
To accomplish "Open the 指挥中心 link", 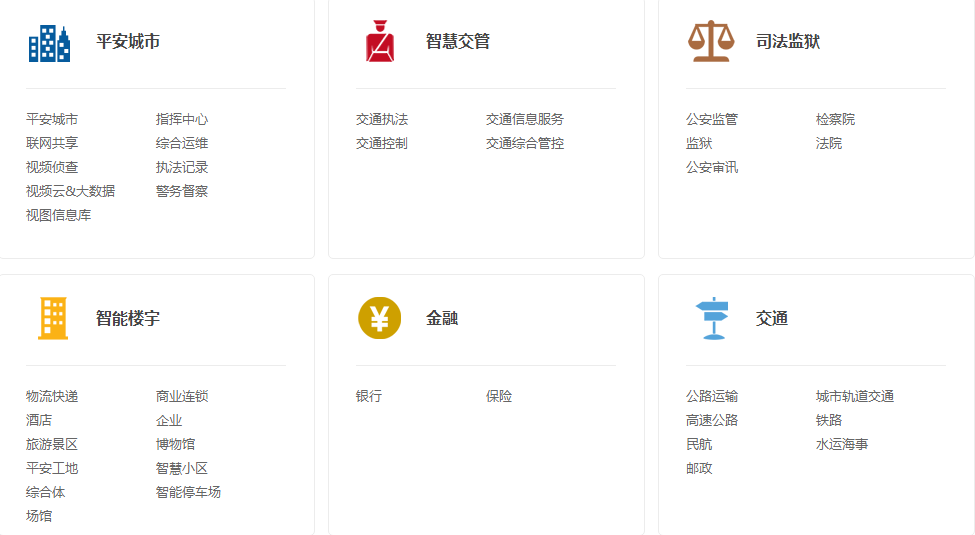I will pyautogui.click(x=182, y=119).
